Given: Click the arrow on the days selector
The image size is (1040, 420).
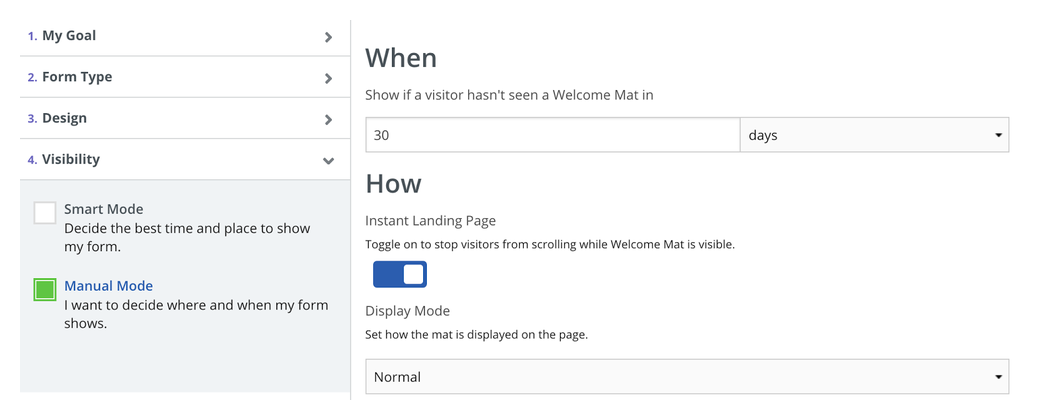Looking at the screenshot, I should (x=998, y=135).
